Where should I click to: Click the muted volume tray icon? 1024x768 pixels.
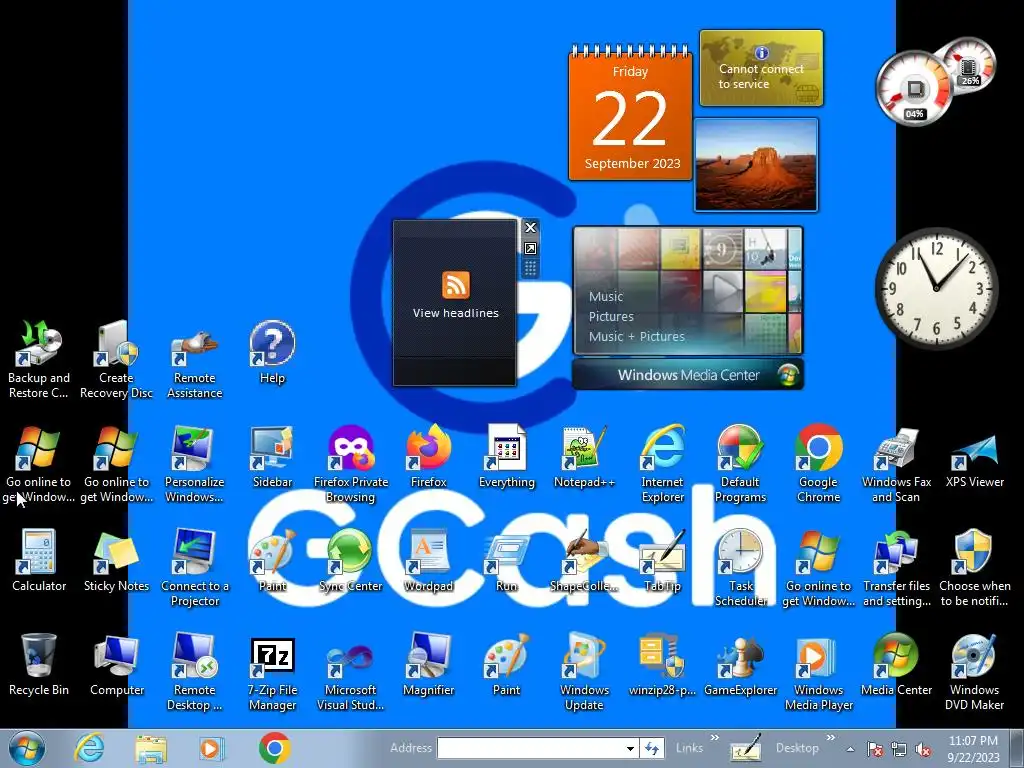(x=923, y=749)
